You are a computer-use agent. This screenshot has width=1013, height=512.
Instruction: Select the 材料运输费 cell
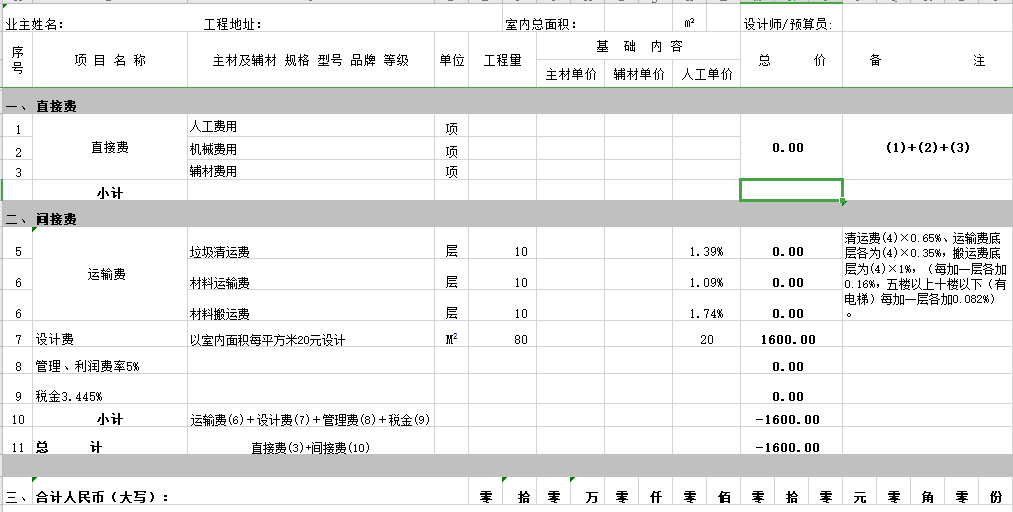point(310,283)
